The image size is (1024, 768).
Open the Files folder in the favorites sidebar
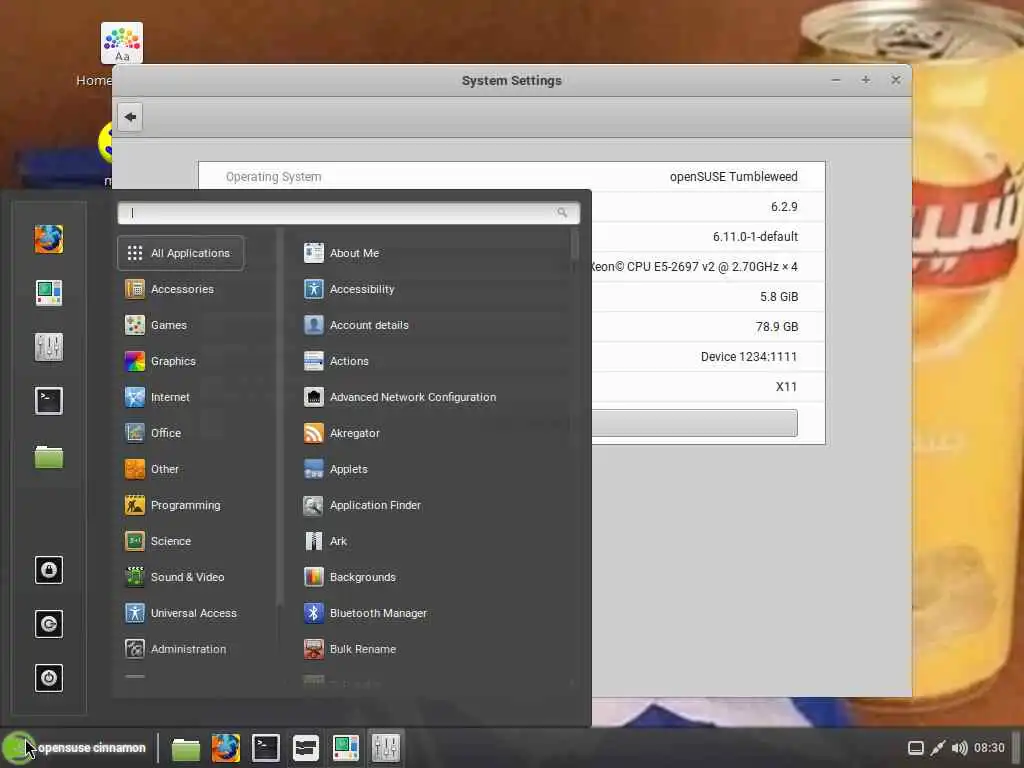[x=49, y=456]
